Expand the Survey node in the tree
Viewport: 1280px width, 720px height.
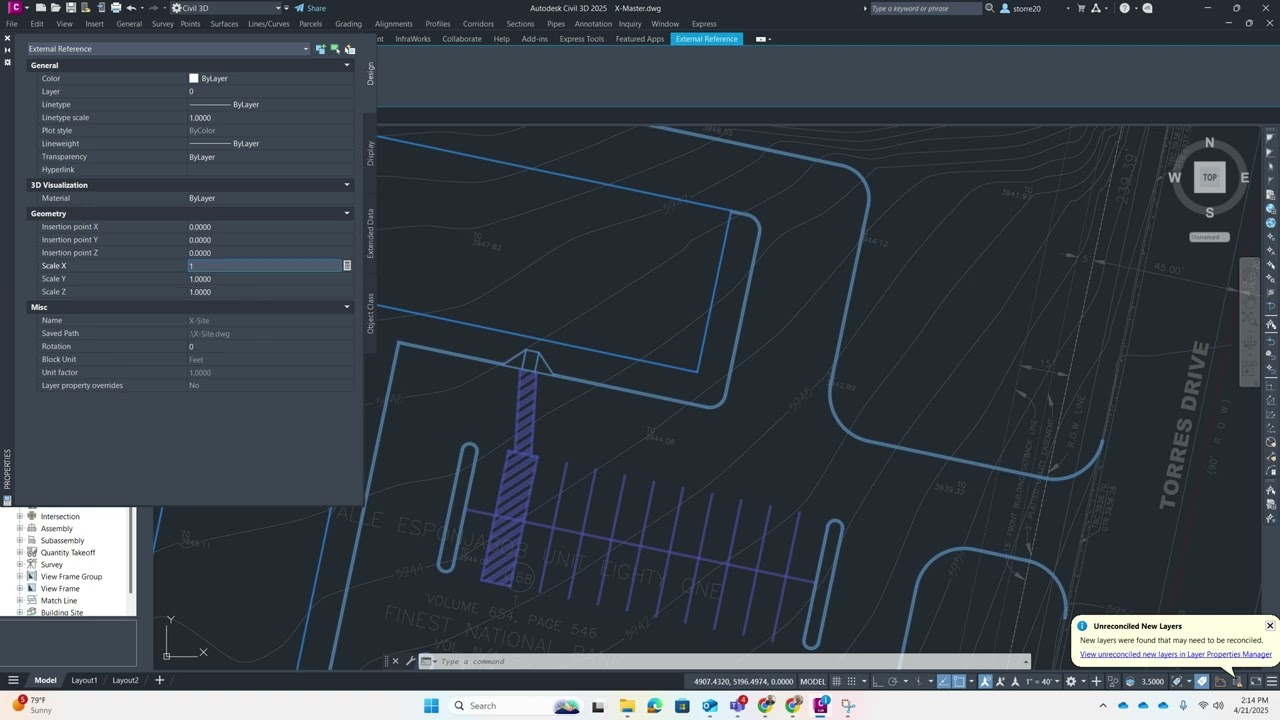point(20,565)
